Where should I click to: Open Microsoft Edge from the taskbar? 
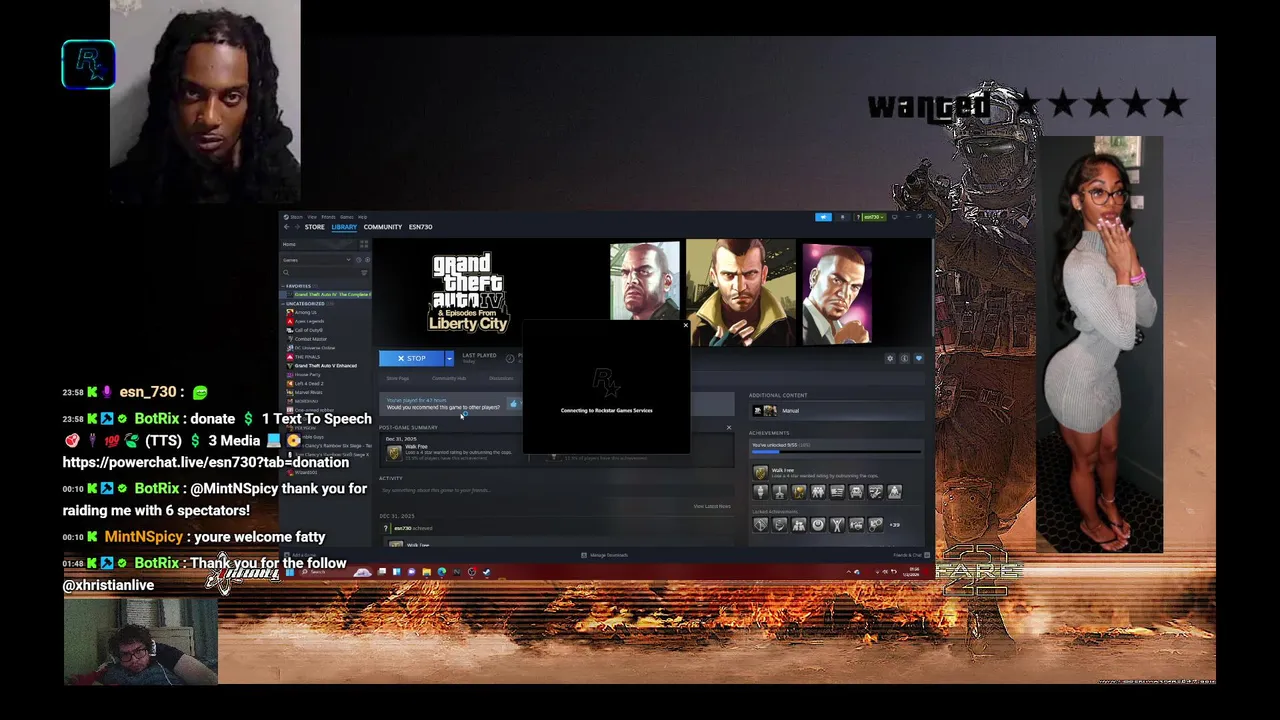441,572
